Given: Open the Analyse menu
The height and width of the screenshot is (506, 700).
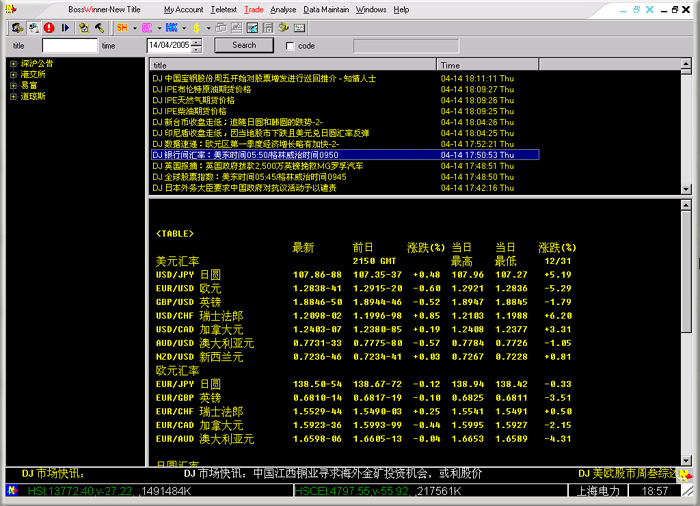Looking at the screenshot, I should point(283,9).
